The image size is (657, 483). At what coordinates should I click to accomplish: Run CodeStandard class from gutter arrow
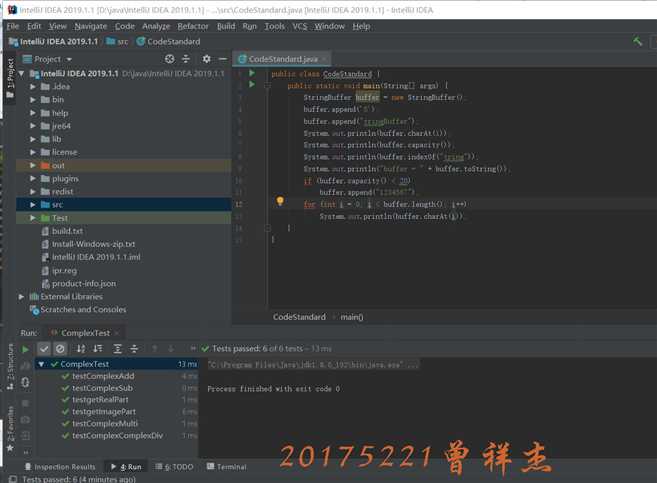click(252, 73)
